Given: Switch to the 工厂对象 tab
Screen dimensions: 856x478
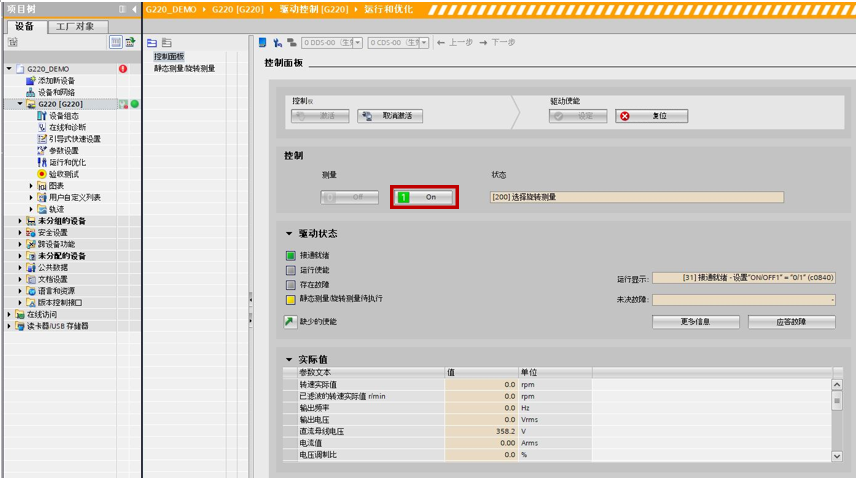Looking at the screenshot, I should coord(75,26).
